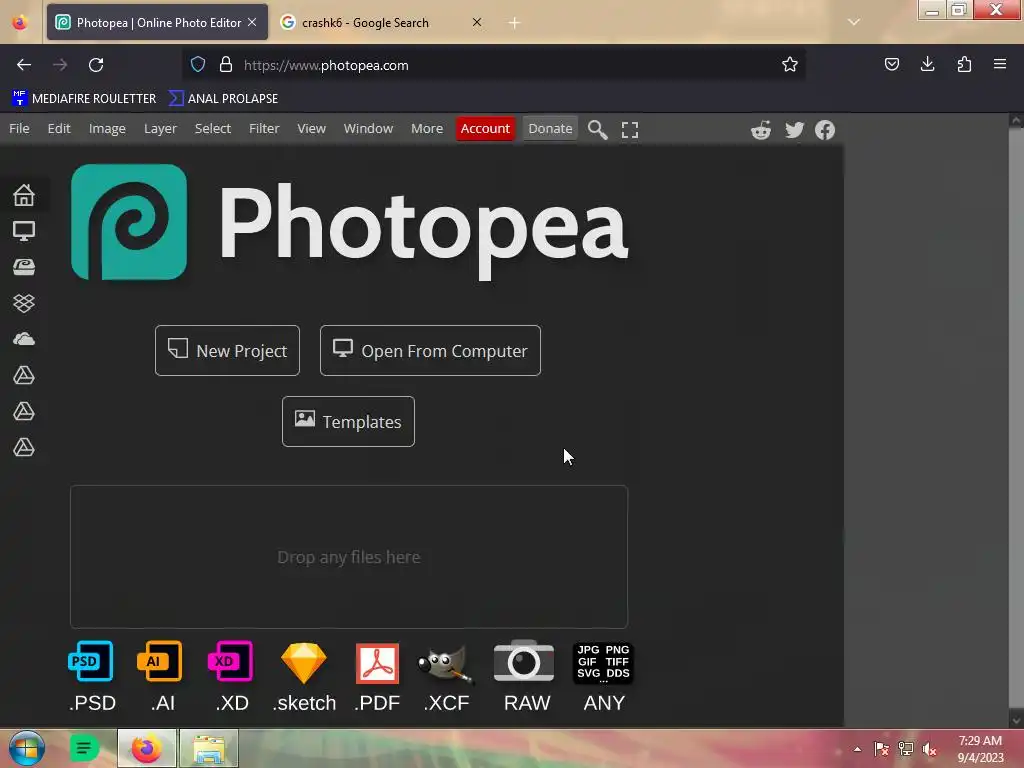This screenshot has width=1024, height=768.
Task: Start a New Project
Action: click(227, 351)
